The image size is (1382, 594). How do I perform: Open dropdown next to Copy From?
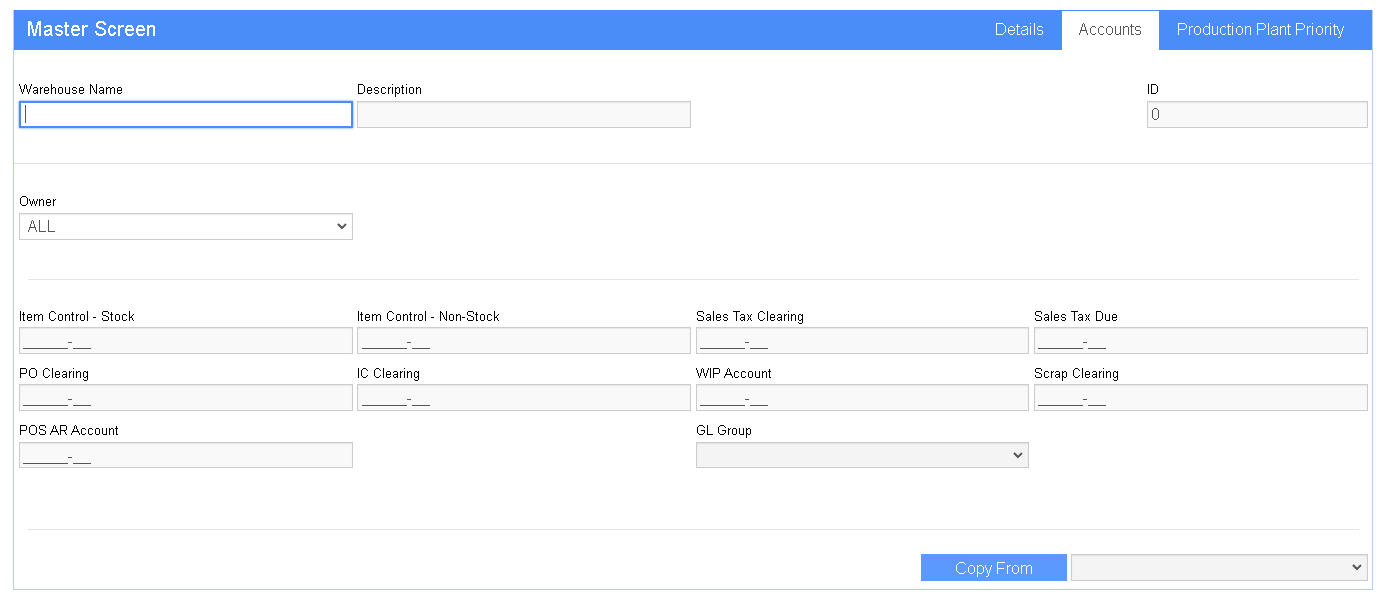click(x=1219, y=568)
